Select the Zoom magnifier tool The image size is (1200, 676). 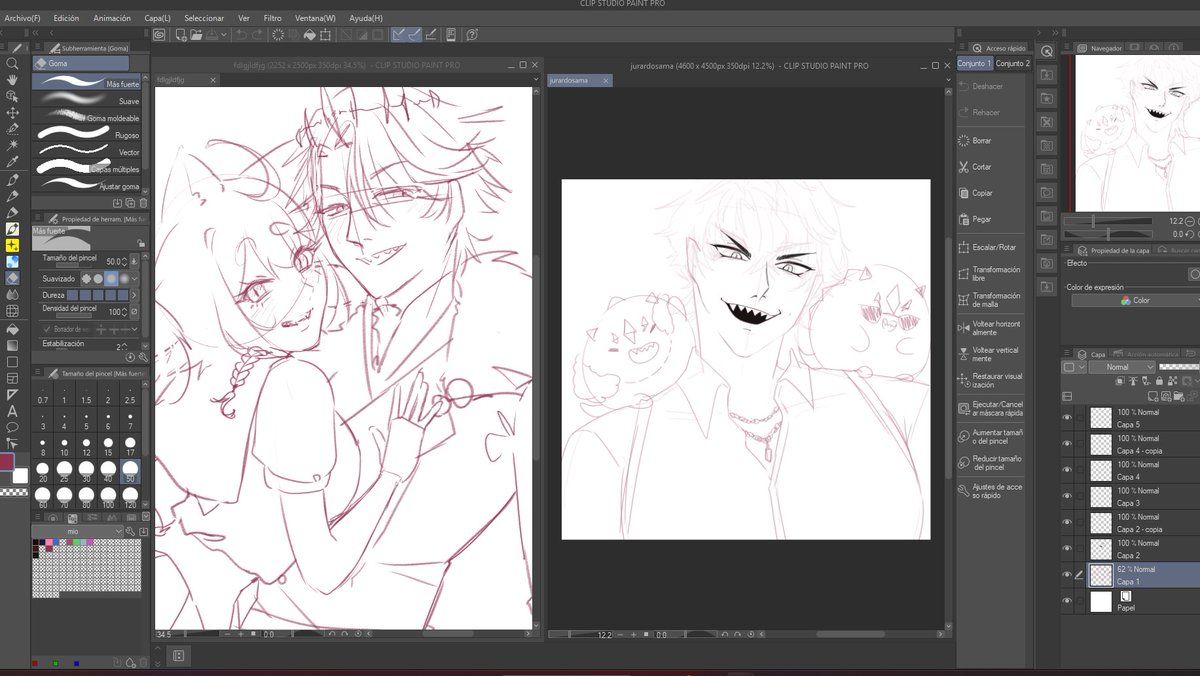click(12, 63)
